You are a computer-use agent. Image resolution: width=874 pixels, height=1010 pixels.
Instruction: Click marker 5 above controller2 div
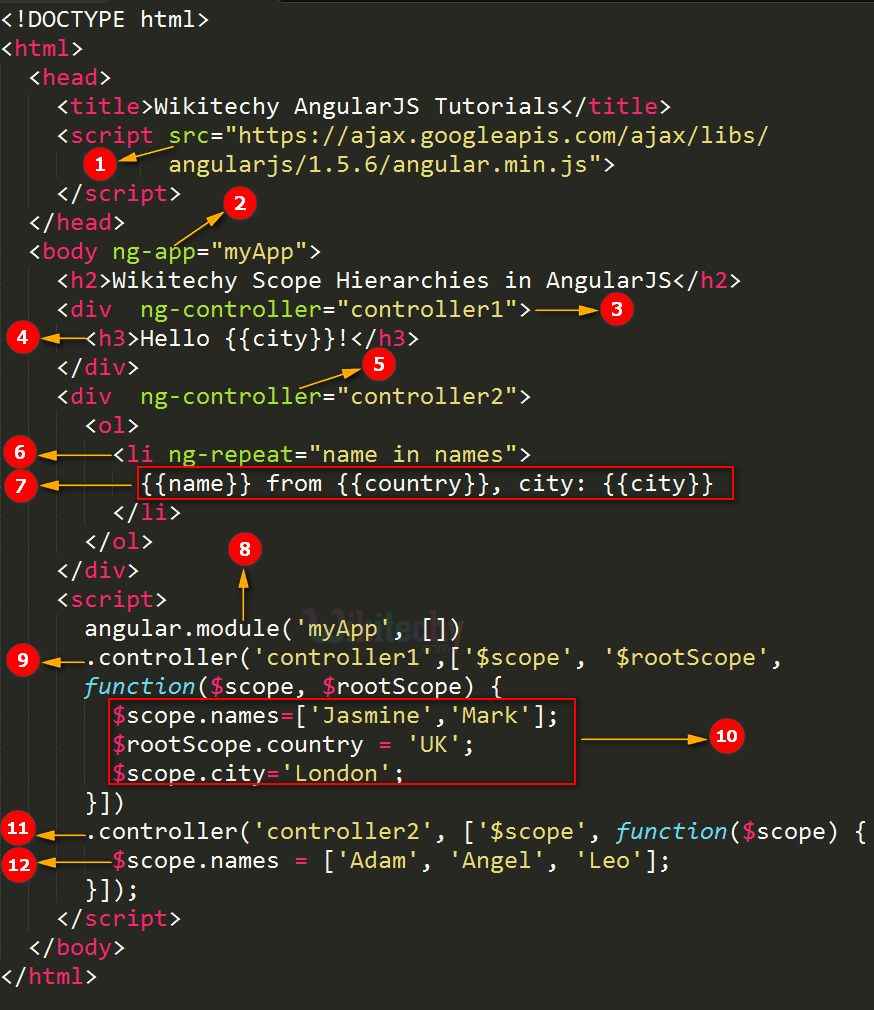379,364
